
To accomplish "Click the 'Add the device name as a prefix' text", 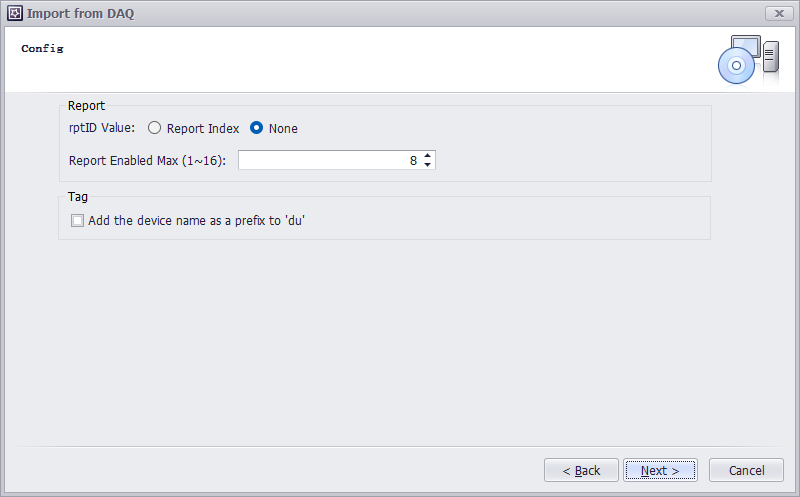I will click(196, 221).
